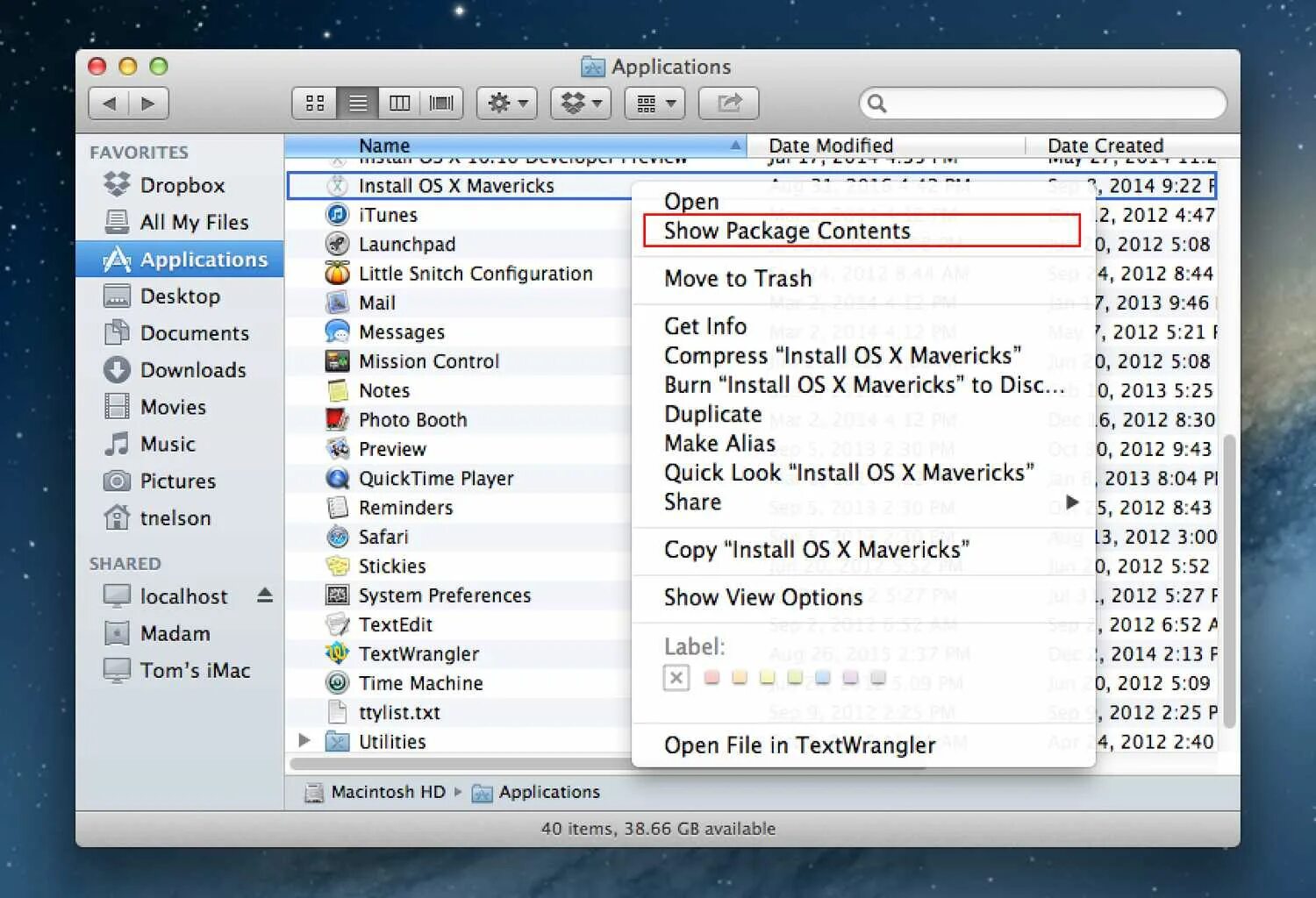Choose Show Package Contents

(x=863, y=231)
